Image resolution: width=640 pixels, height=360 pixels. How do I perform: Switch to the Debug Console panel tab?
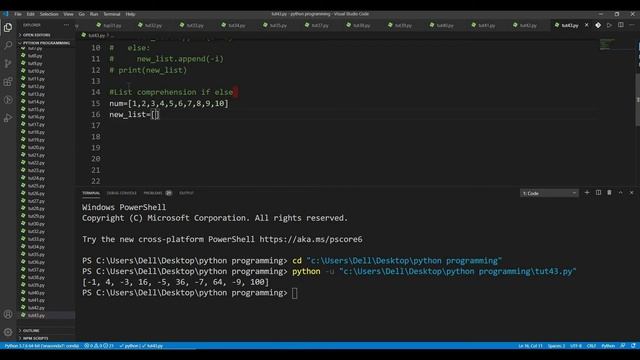122,193
